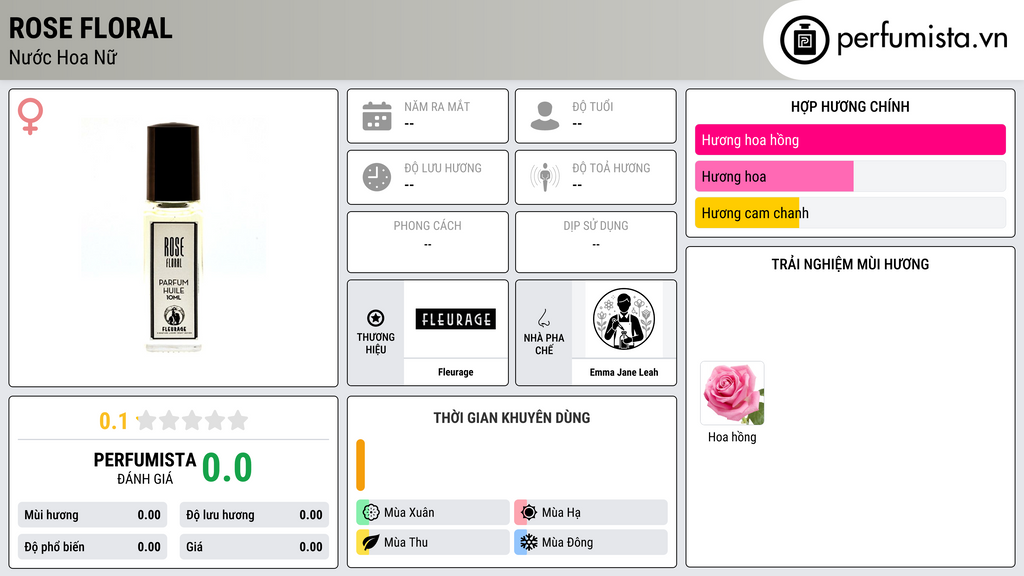Click the nose icon above Nhà pha chế

(543, 318)
